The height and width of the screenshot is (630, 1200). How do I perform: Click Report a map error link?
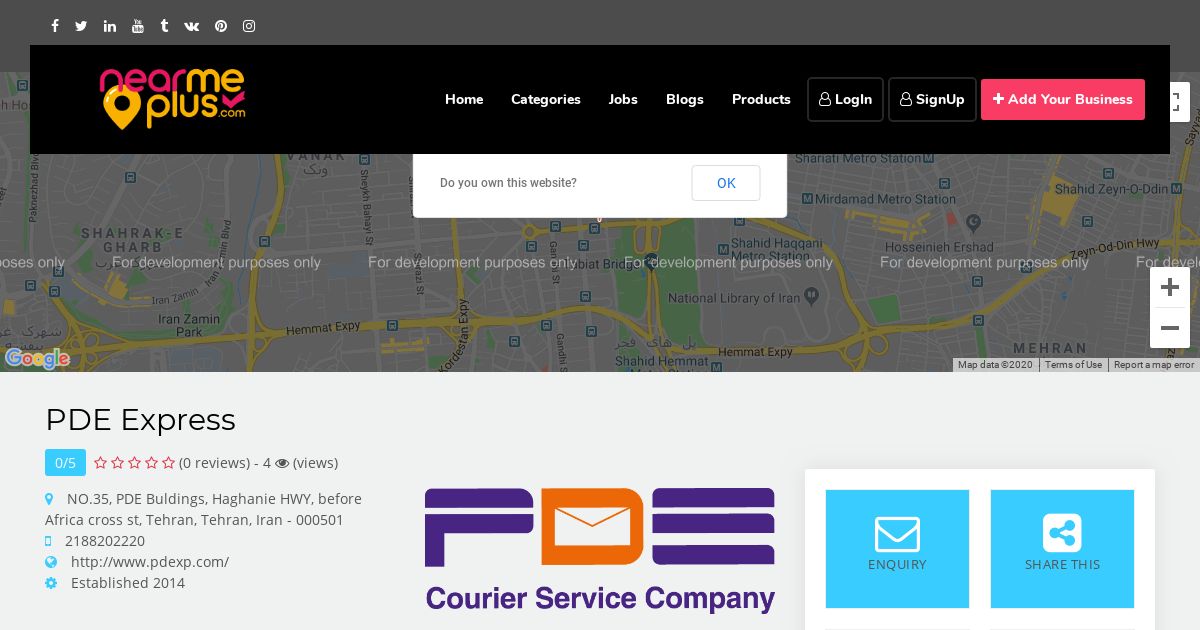[x=1154, y=365]
